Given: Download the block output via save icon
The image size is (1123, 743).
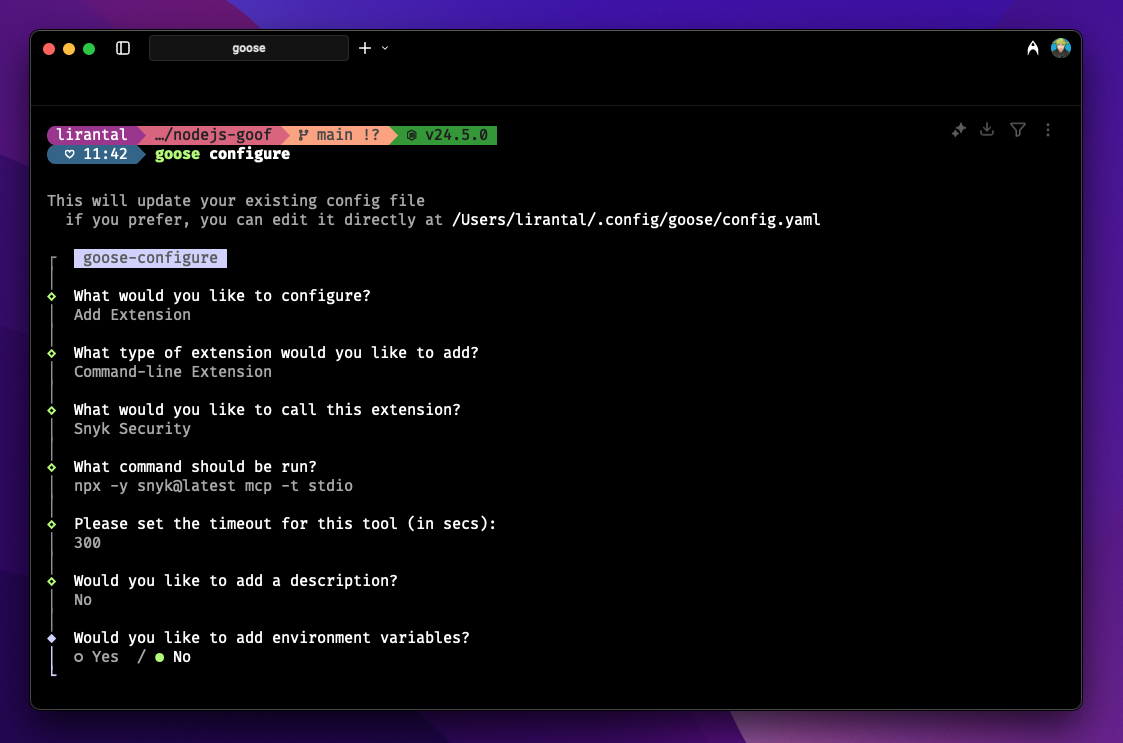Looking at the screenshot, I should pyautogui.click(x=987, y=130).
